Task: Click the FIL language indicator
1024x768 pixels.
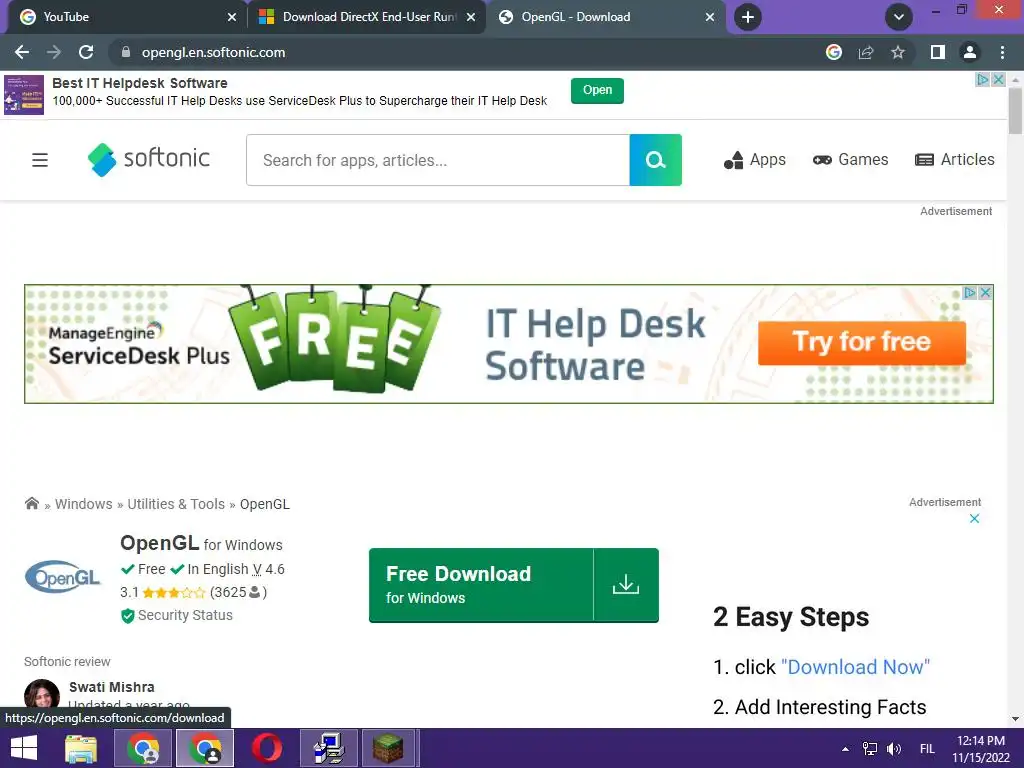Action: point(927,749)
